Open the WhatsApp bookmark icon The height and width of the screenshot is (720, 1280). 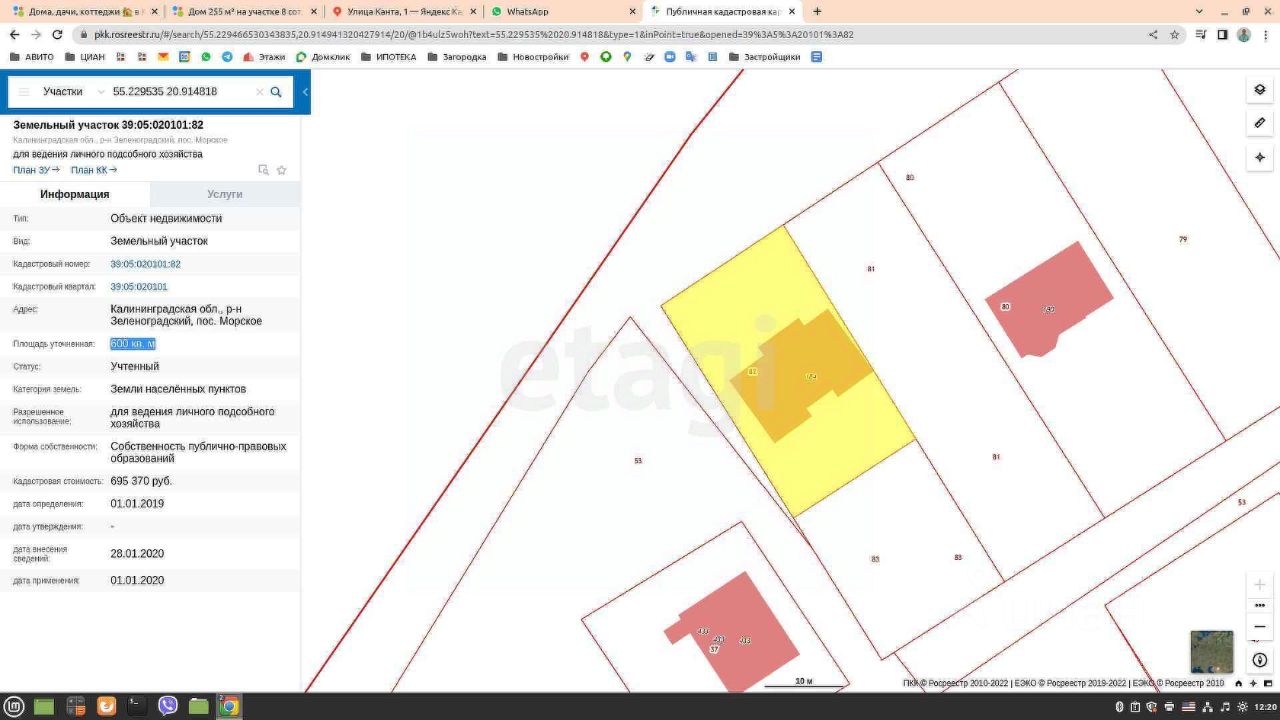[x=206, y=57]
